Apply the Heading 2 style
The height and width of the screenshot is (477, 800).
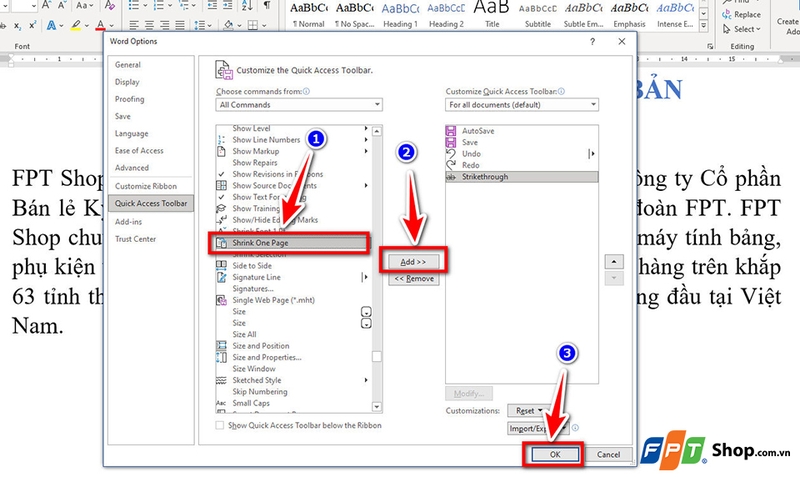point(446,15)
